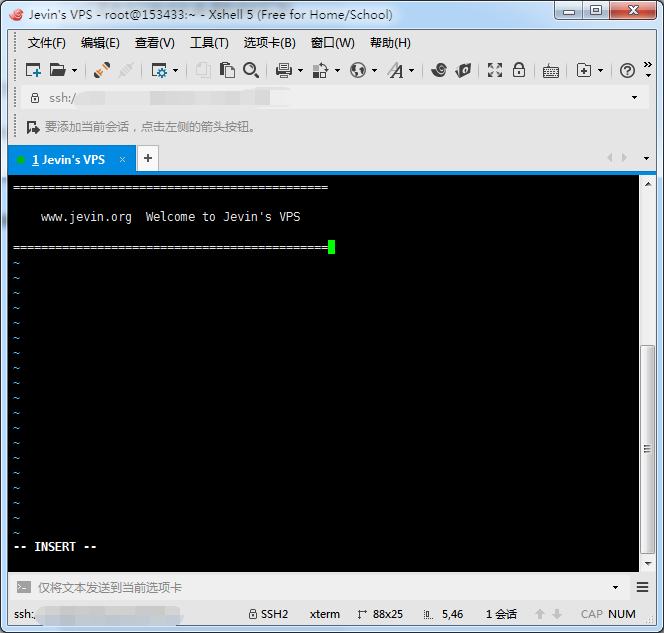Click the globe encoding icon
664x633 pixels.
(x=358, y=70)
